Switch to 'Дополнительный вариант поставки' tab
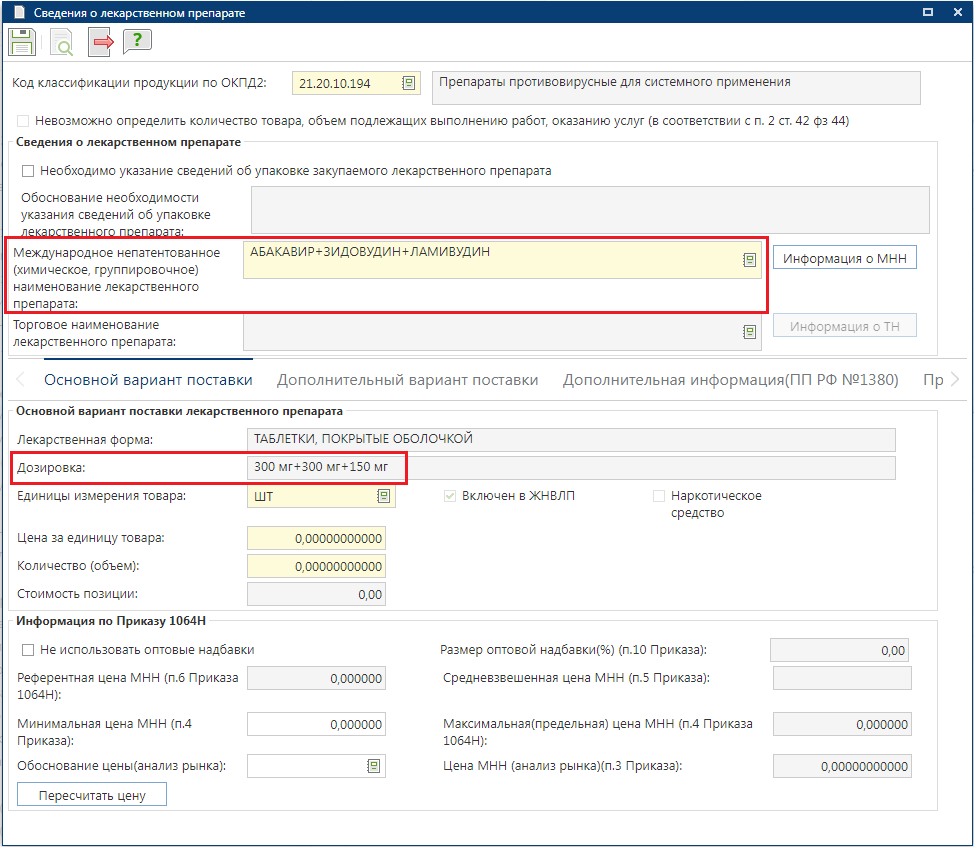Image resolution: width=974 pixels, height=847 pixels. pos(407,380)
